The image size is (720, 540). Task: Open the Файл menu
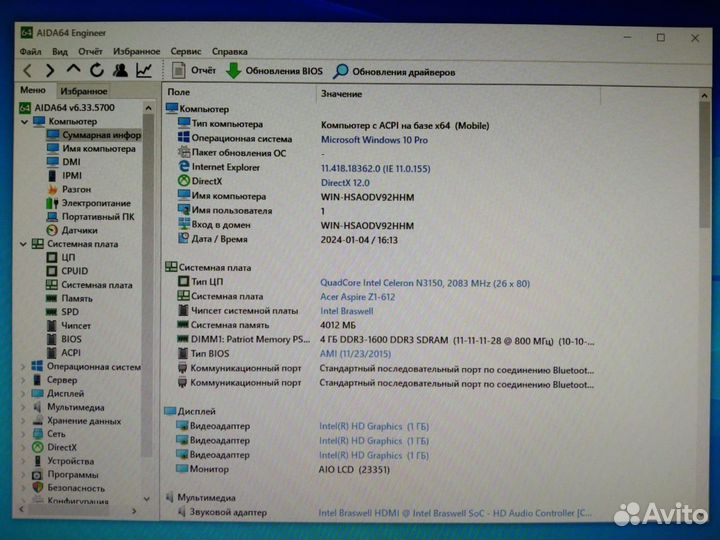coord(30,51)
